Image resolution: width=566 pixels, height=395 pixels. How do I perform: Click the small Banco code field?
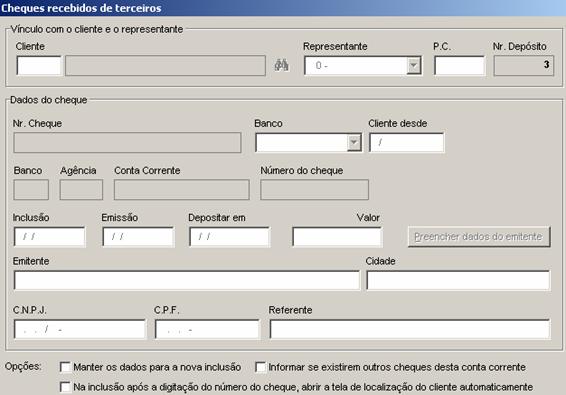click(x=31, y=190)
